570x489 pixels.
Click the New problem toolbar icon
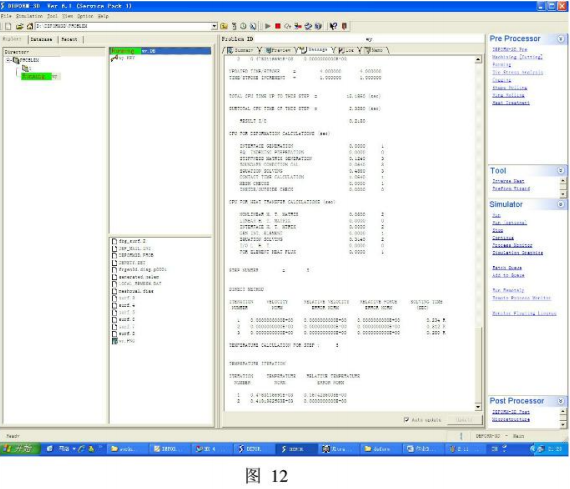click(8, 26)
